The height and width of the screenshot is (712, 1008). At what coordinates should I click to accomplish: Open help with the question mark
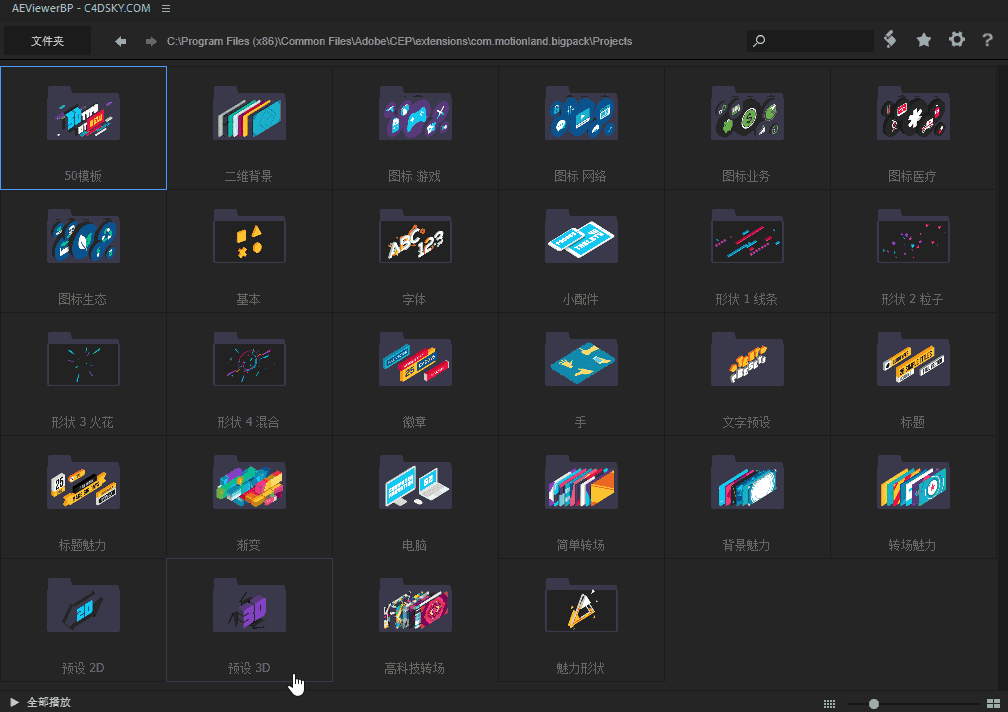click(x=987, y=40)
